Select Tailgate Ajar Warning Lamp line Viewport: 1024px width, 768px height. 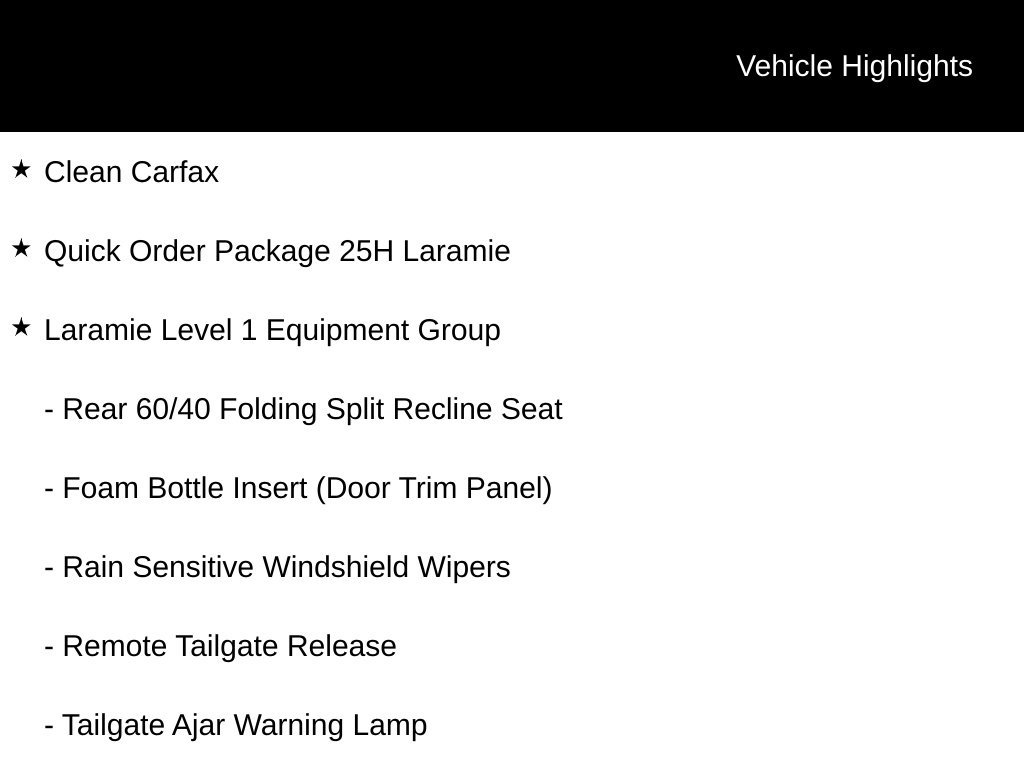(x=236, y=726)
